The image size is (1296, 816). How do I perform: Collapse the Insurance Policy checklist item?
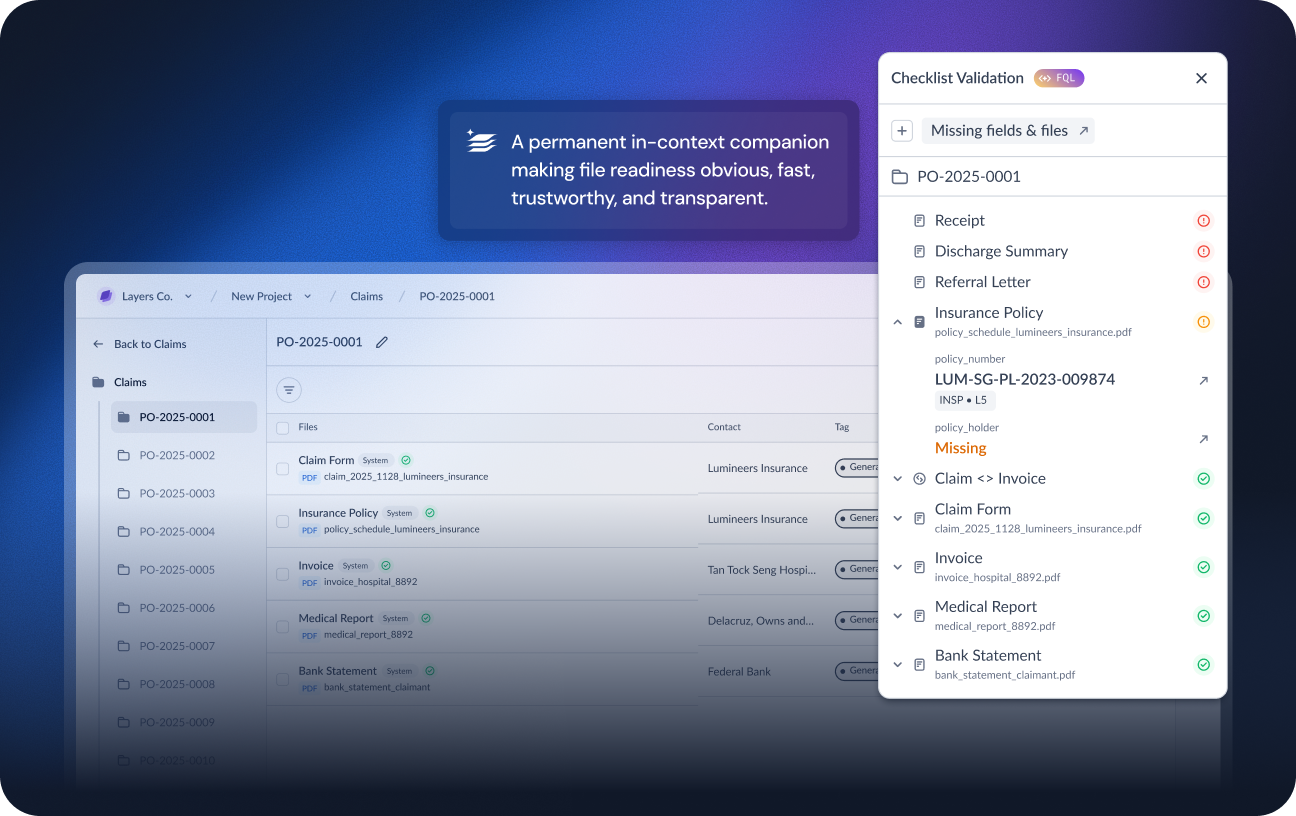click(x=898, y=322)
